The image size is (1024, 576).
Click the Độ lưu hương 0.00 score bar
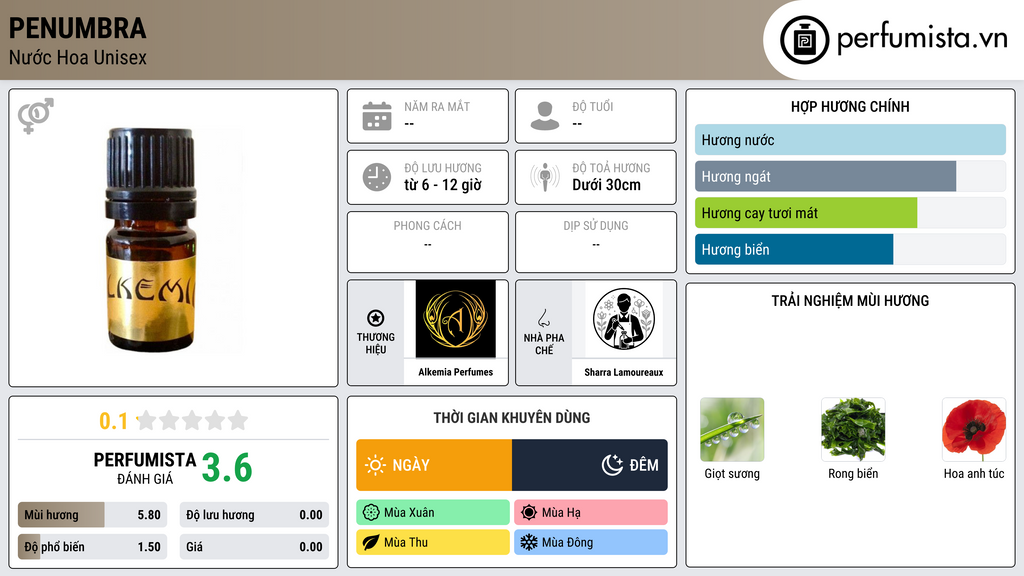click(254, 515)
